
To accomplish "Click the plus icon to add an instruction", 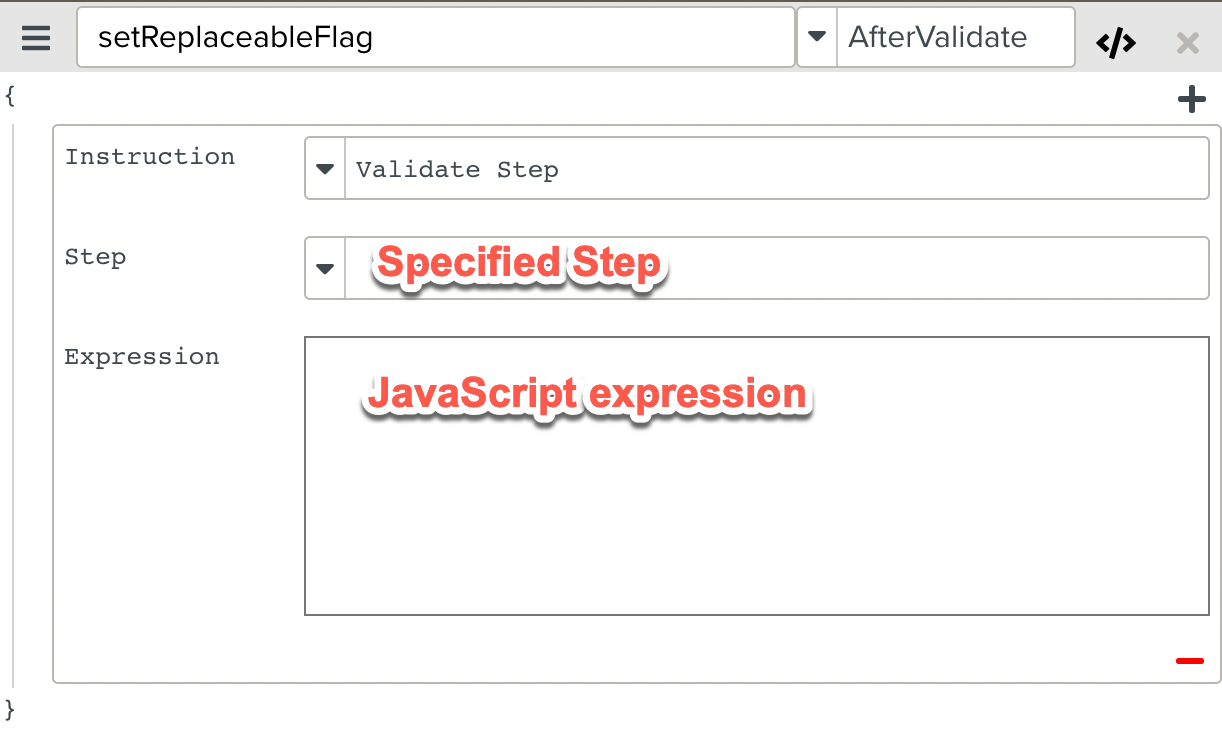I will 1192,99.
